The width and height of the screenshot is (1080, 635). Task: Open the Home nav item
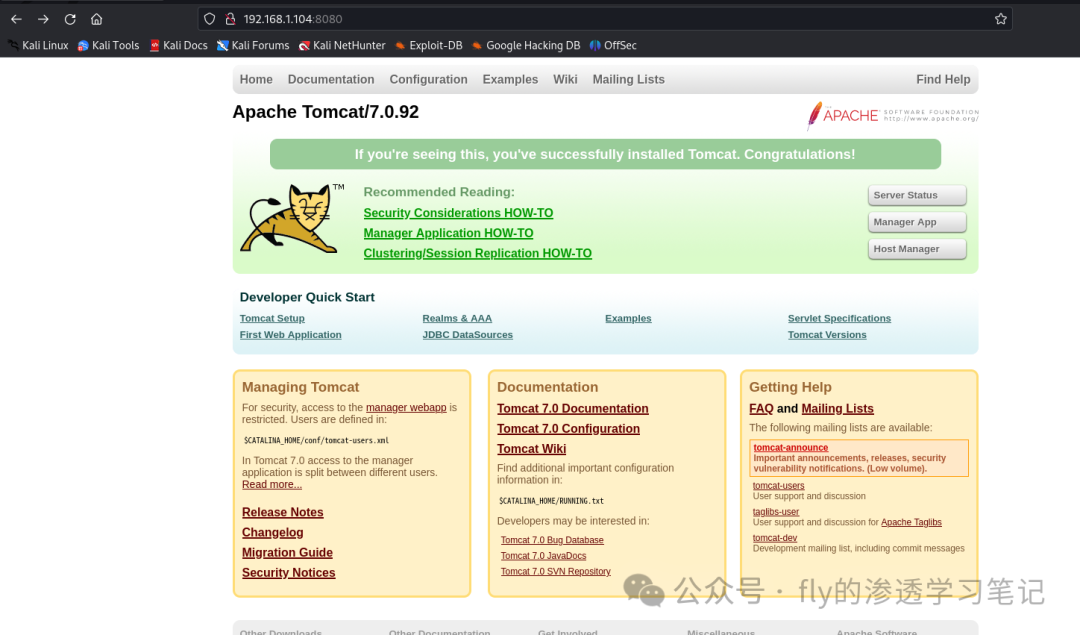click(x=256, y=79)
